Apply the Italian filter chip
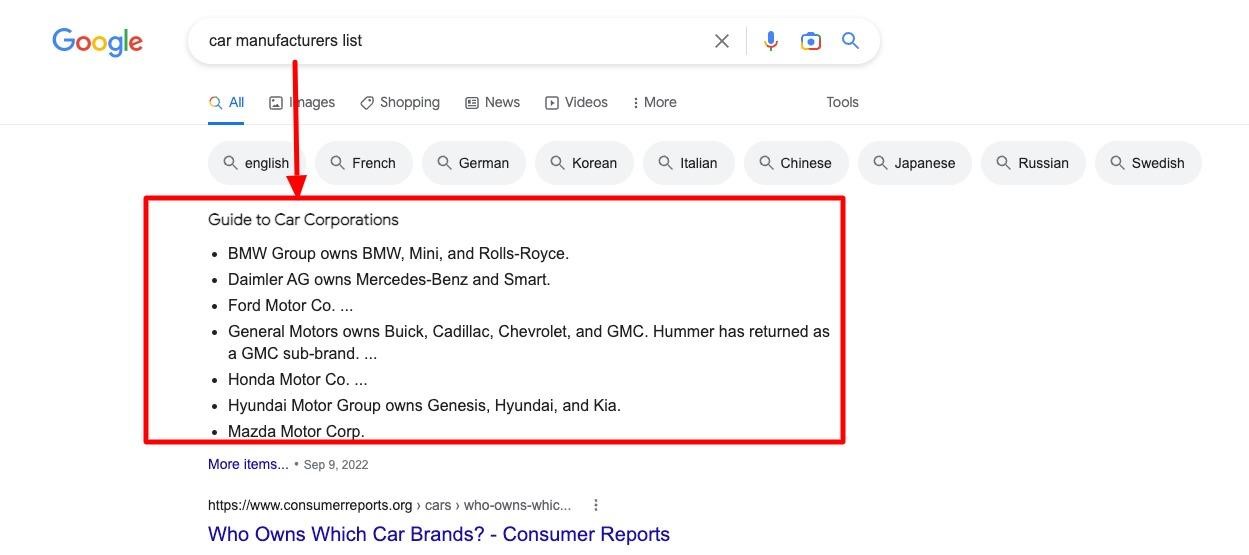1249x555 pixels. click(x=689, y=163)
